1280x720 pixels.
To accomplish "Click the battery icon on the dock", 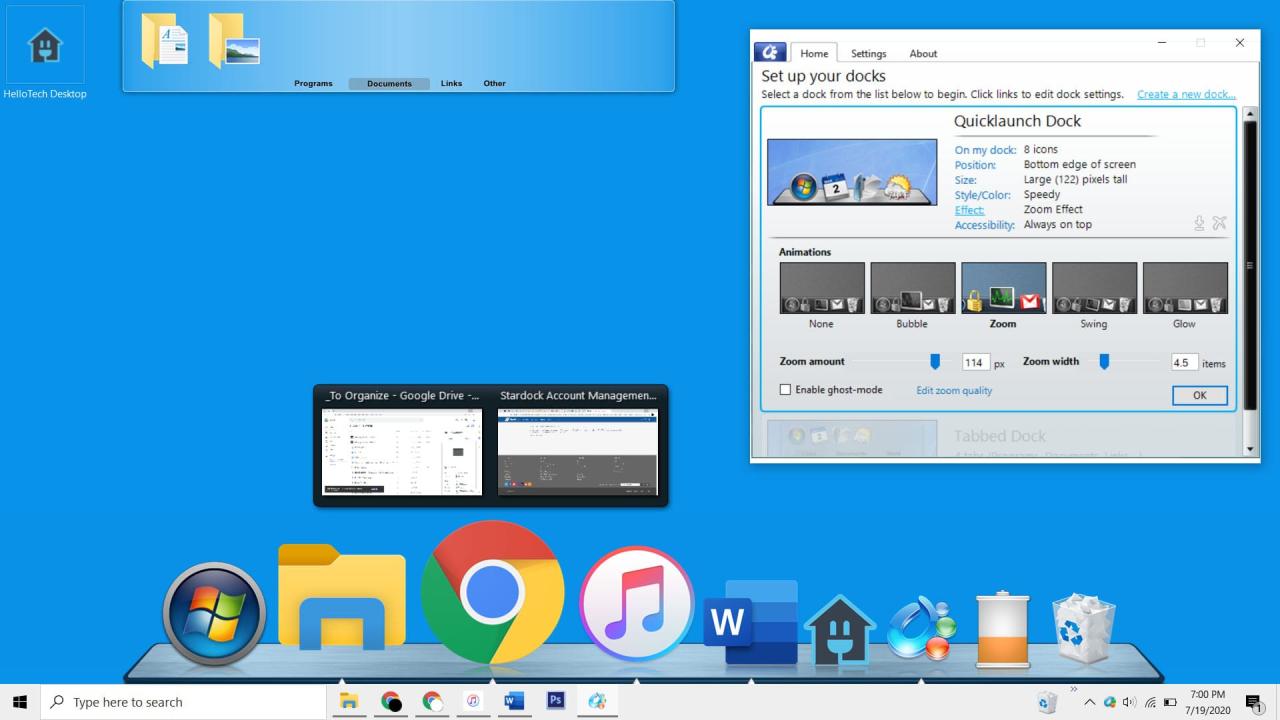I will click(1001, 627).
